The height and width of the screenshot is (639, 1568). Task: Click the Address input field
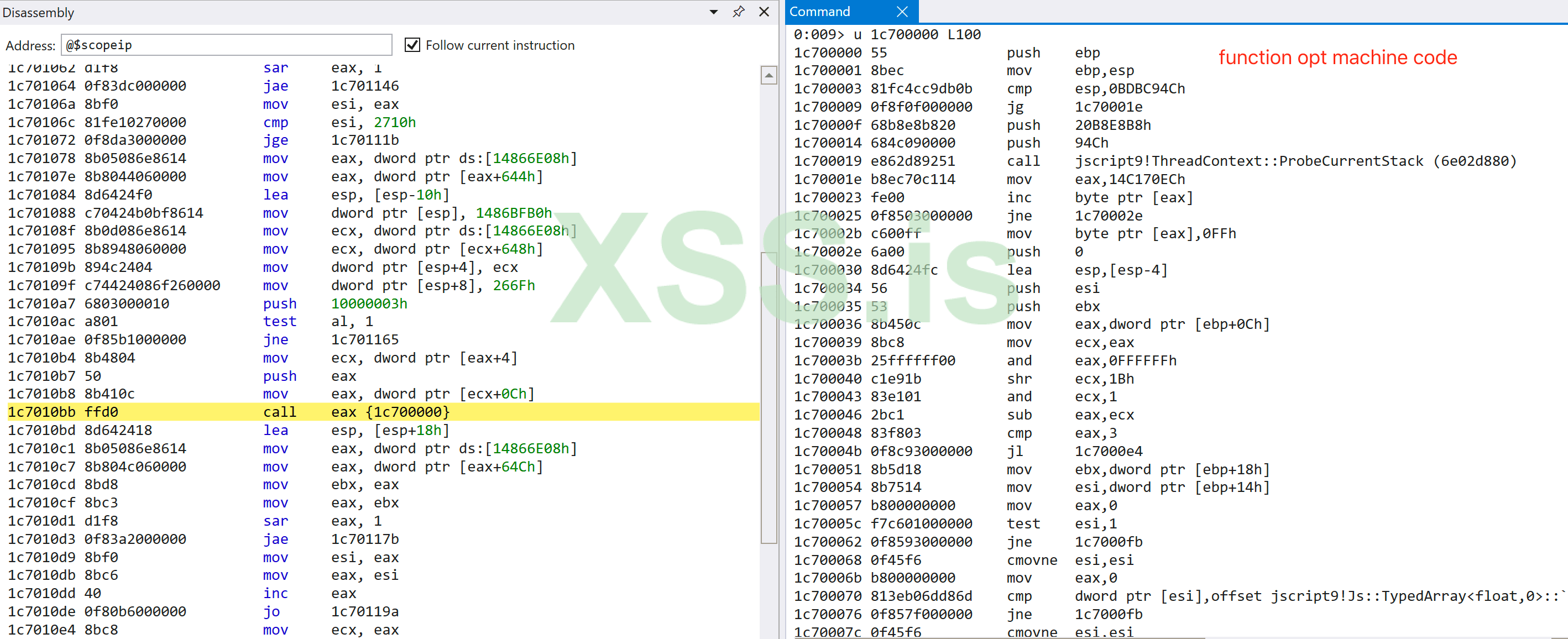(x=227, y=45)
